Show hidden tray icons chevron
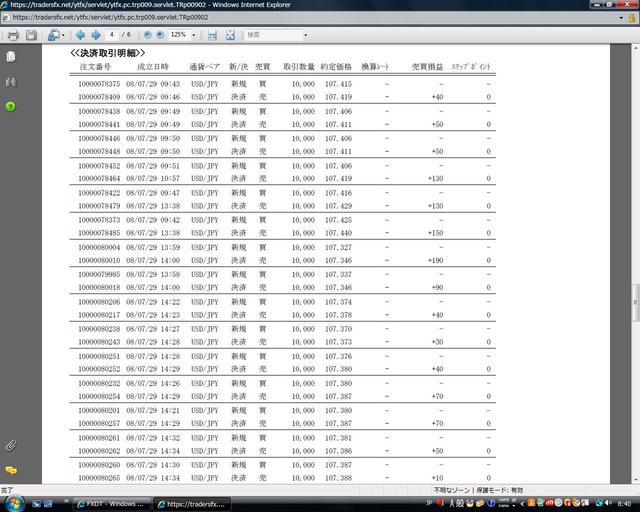 (x=522, y=503)
